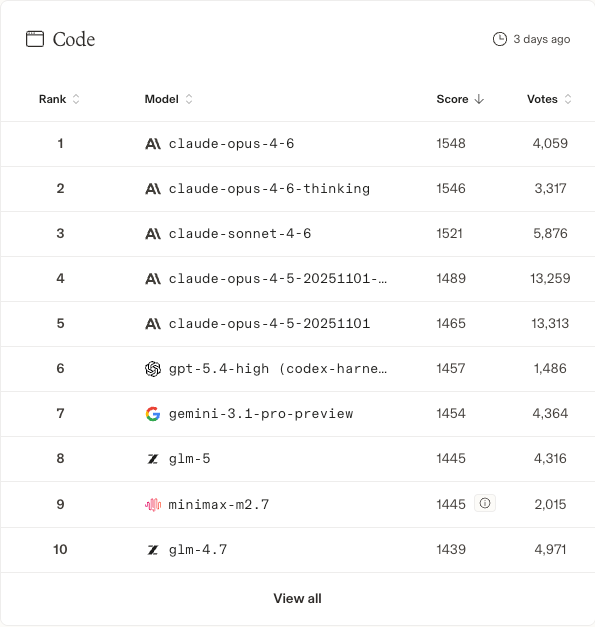Select the truncated claude-opus-4-5-20251101-… model name
This screenshot has height=627, width=595.
(278, 278)
